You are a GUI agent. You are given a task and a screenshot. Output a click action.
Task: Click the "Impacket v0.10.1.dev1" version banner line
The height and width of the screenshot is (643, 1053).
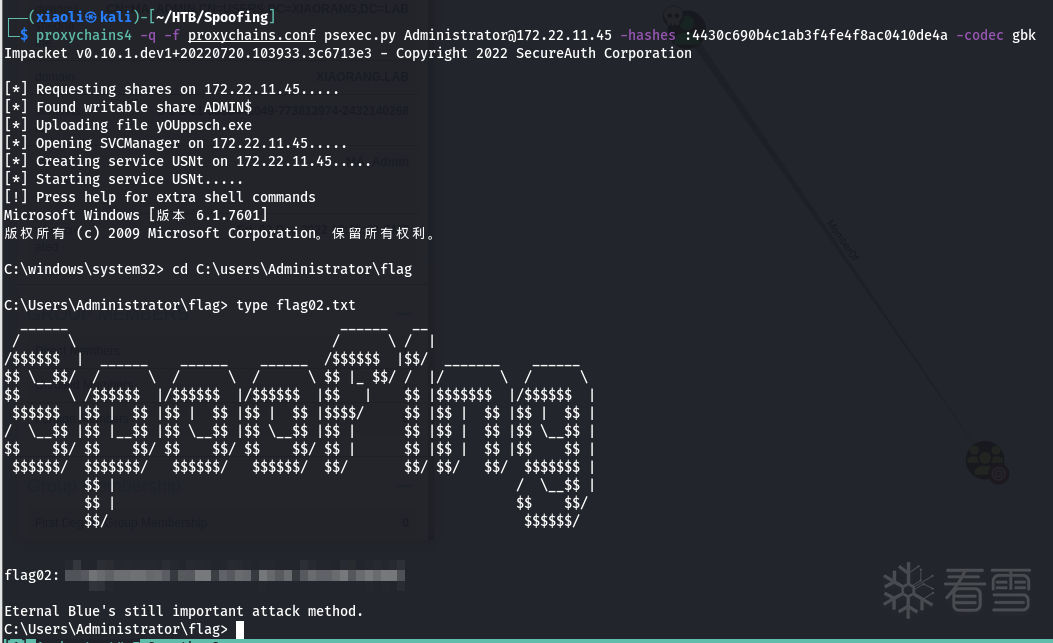coord(348,53)
